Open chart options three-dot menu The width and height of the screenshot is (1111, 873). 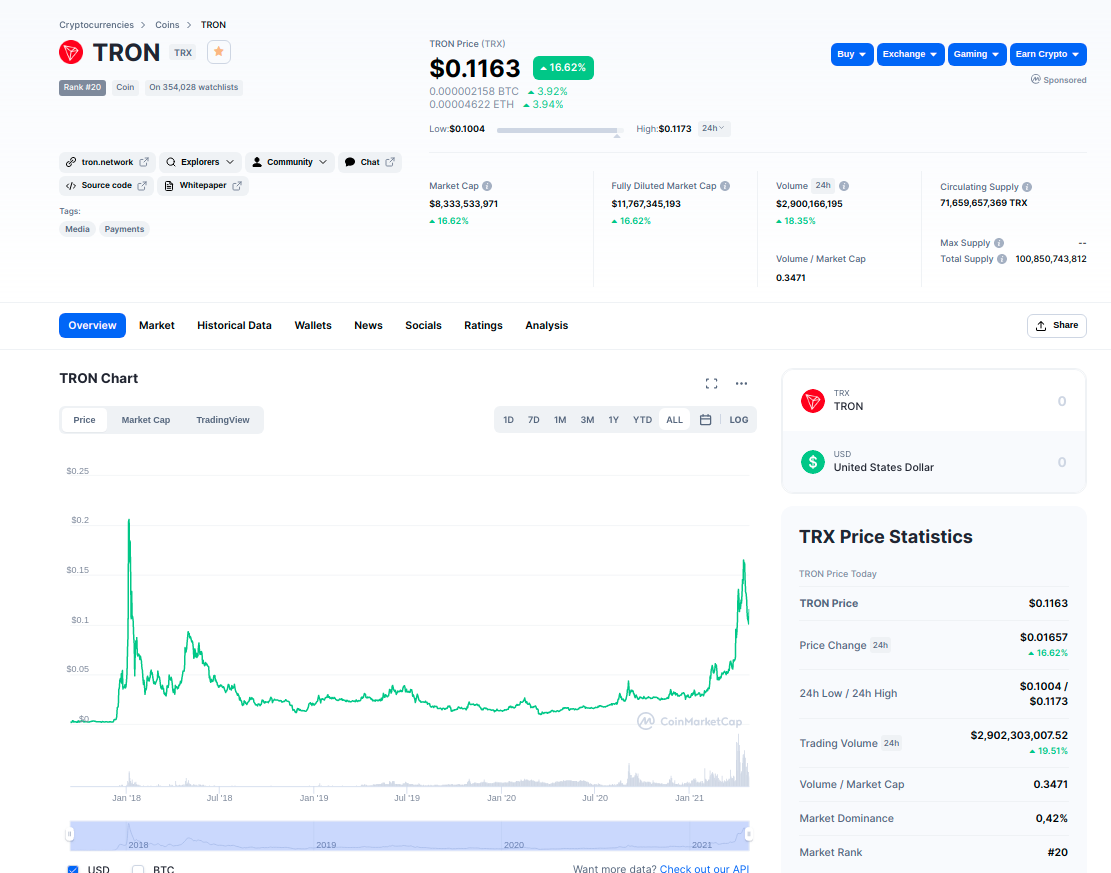point(741,383)
